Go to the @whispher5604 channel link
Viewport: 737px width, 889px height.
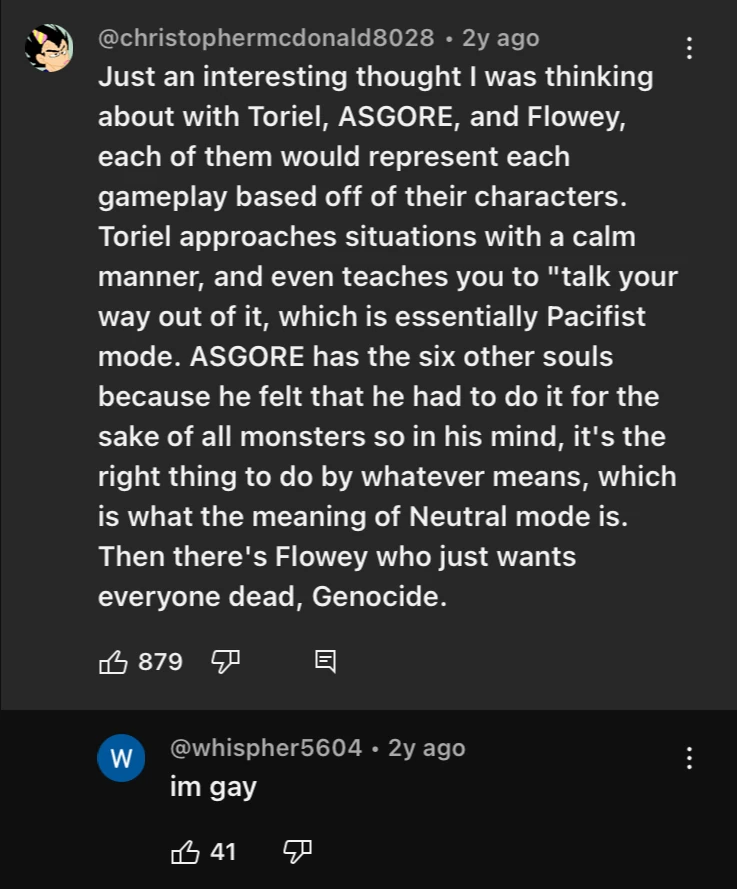click(x=266, y=748)
